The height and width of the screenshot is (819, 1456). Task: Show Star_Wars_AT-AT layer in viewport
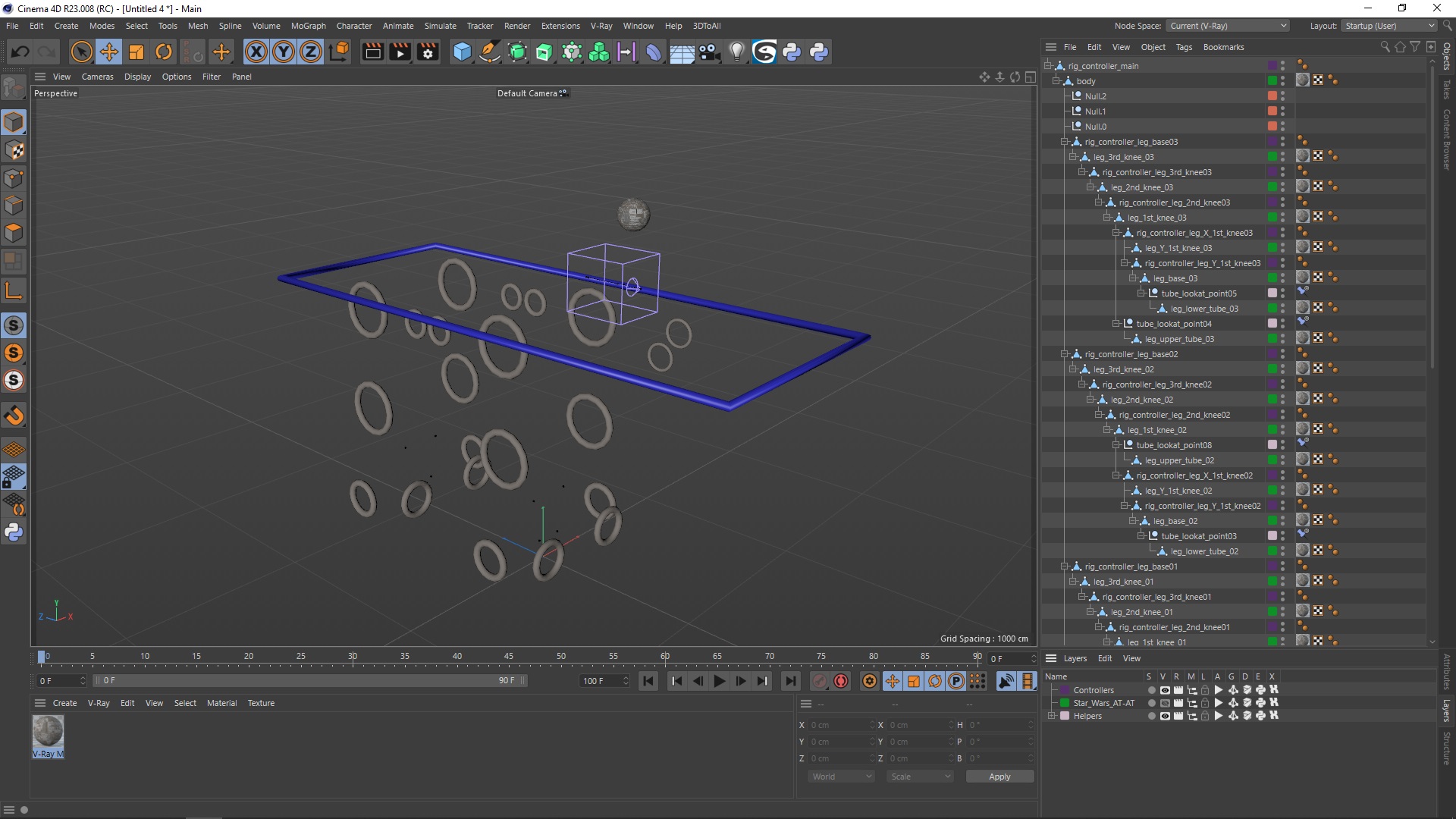click(x=1165, y=703)
